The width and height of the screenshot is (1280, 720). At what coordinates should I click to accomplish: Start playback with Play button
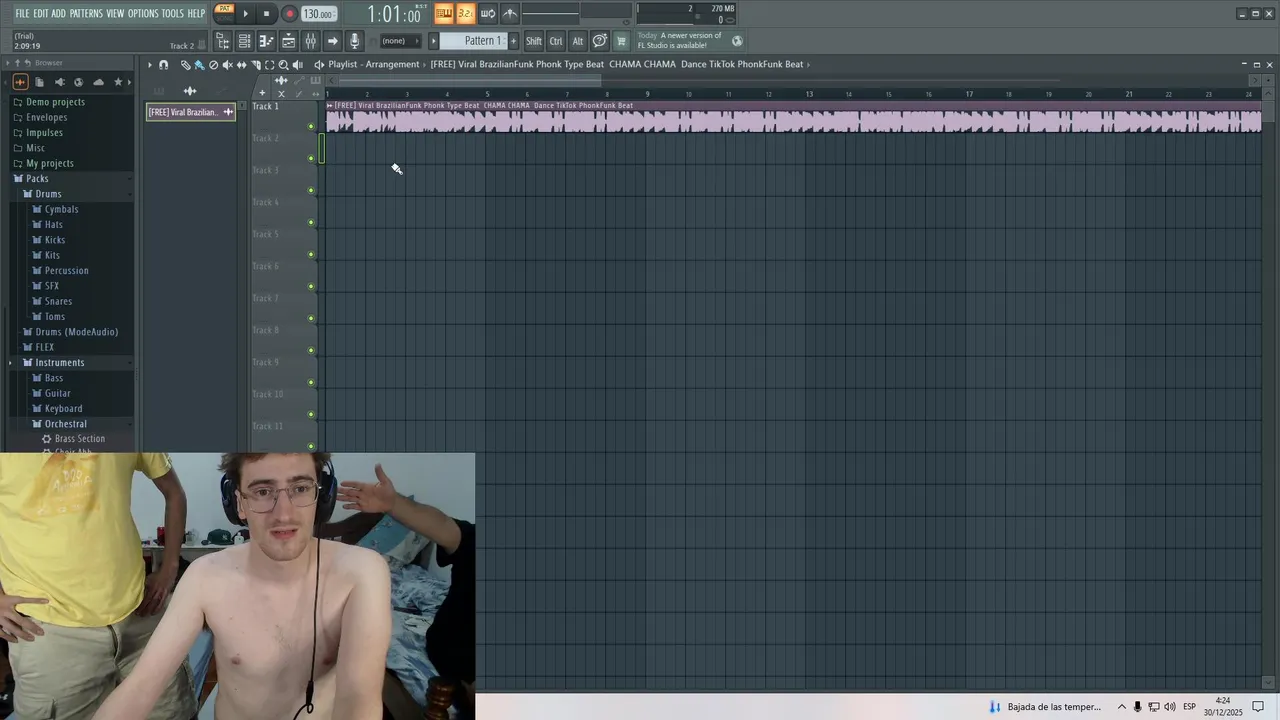[x=246, y=13]
